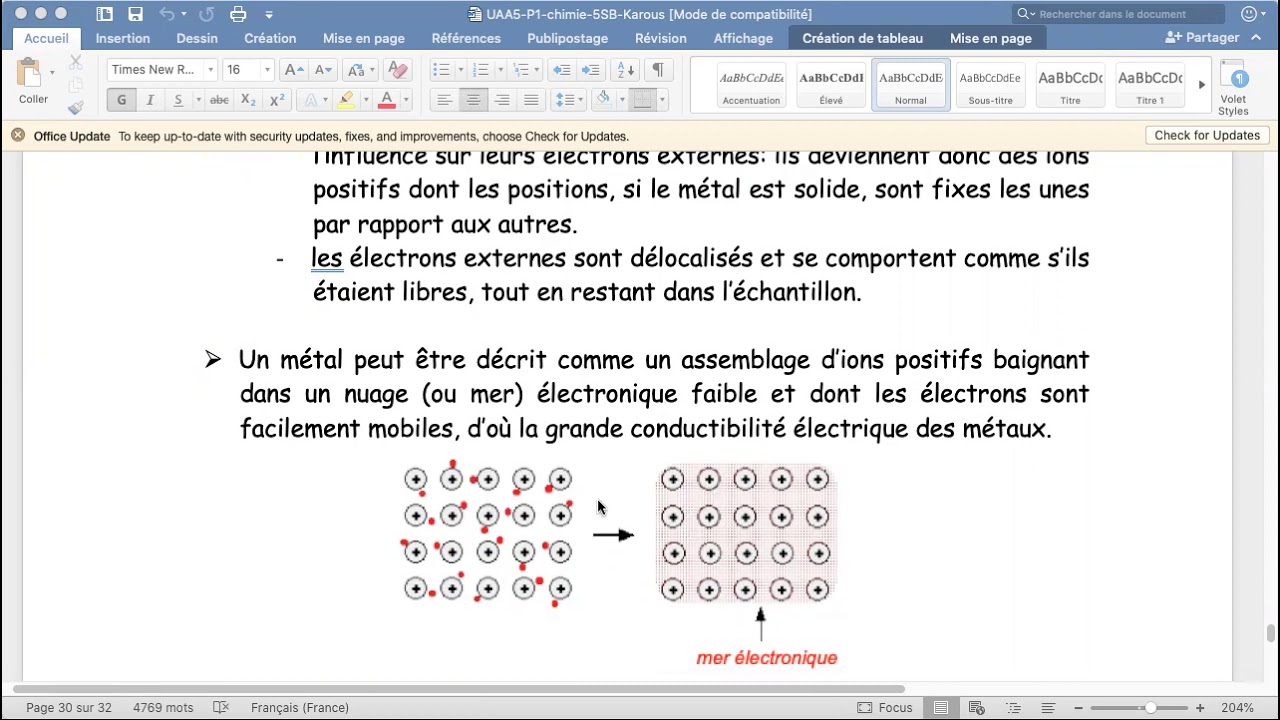The image size is (1280, 720).
Task: Print the document using printer icon
Action: [238, 14]
